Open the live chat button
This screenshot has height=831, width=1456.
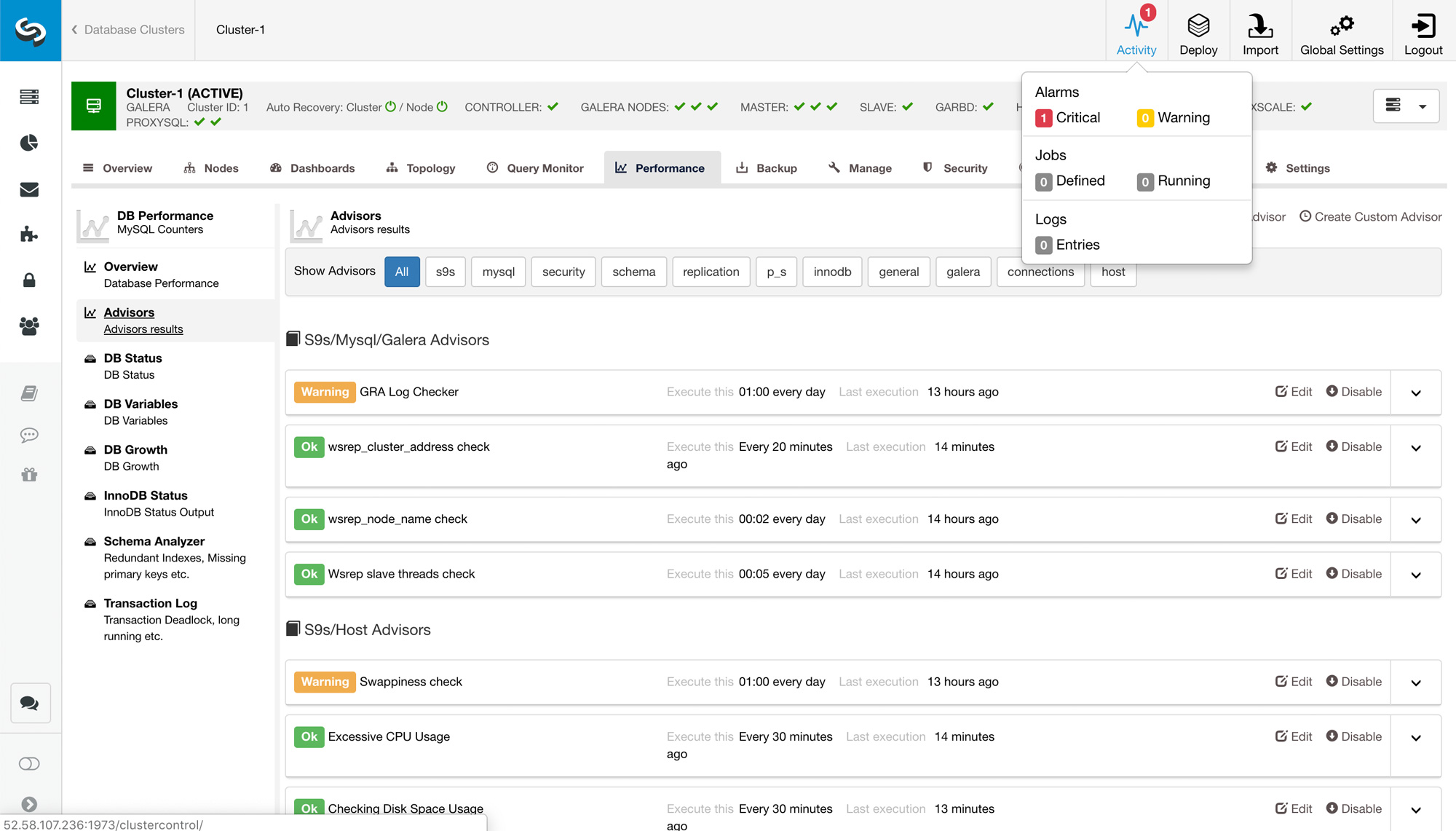30,703
